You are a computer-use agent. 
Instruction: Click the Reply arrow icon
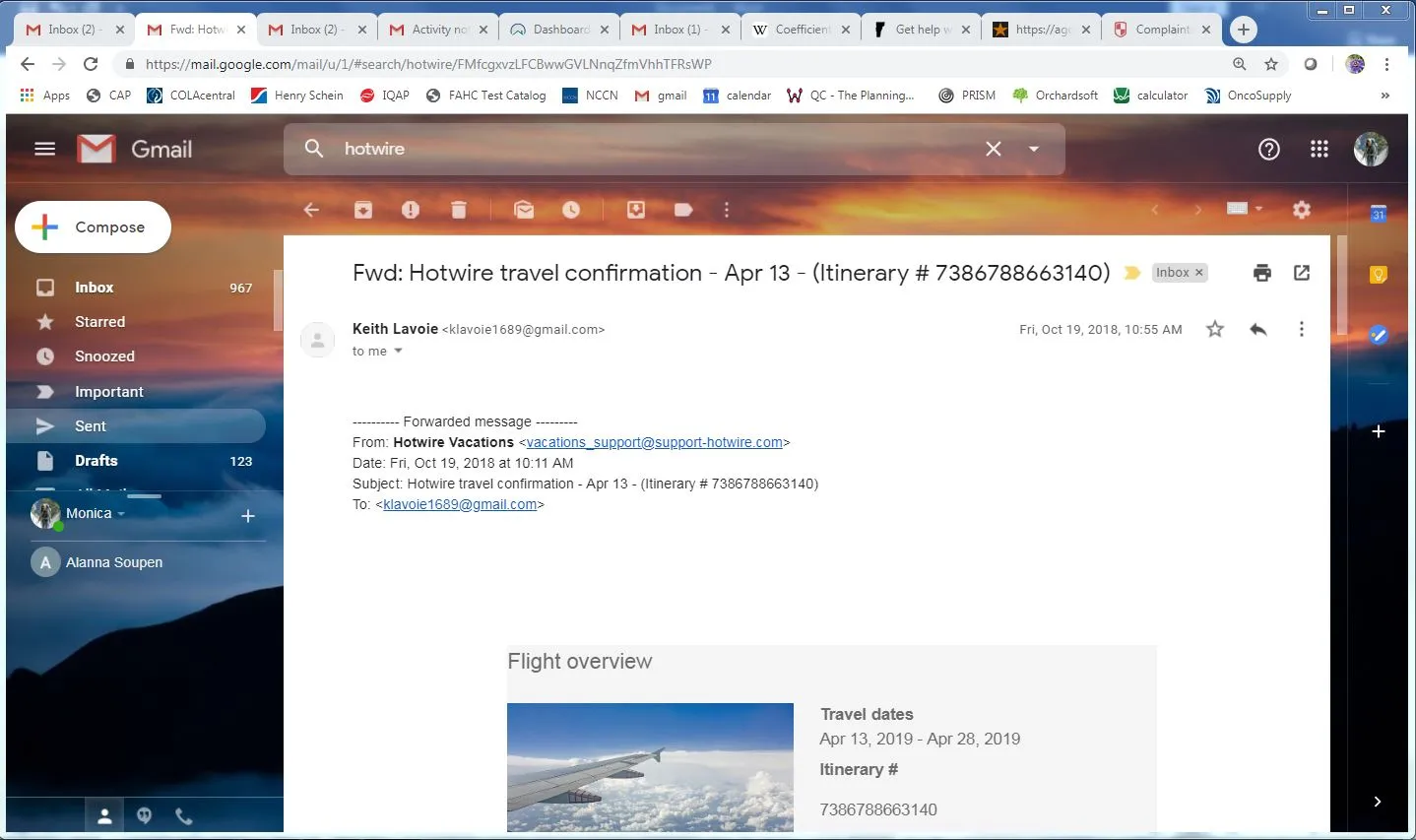point(1257,330)
